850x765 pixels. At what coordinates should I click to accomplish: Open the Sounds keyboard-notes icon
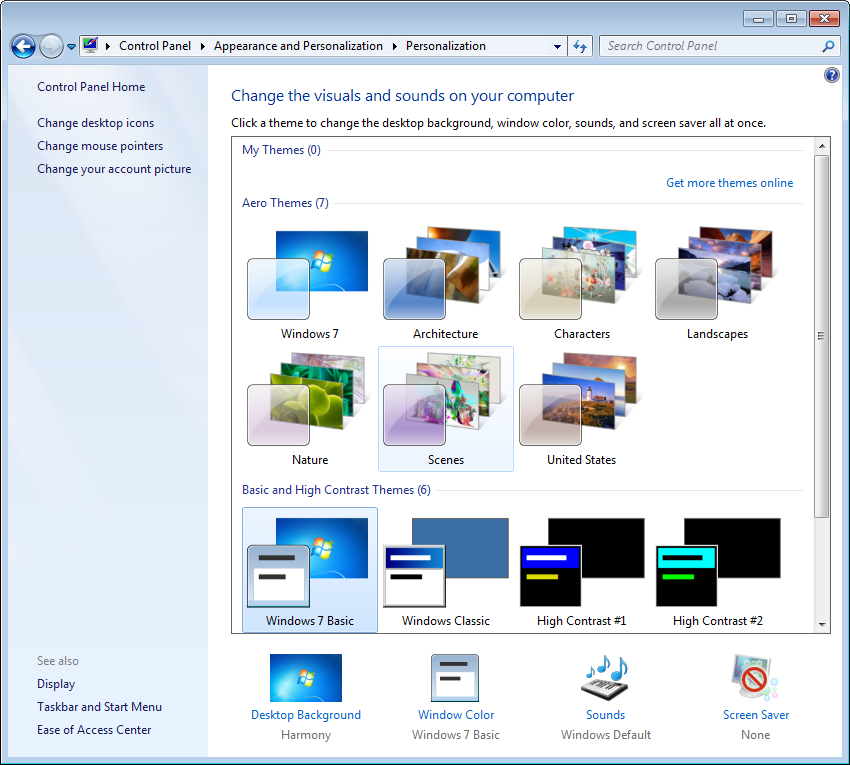606,678
